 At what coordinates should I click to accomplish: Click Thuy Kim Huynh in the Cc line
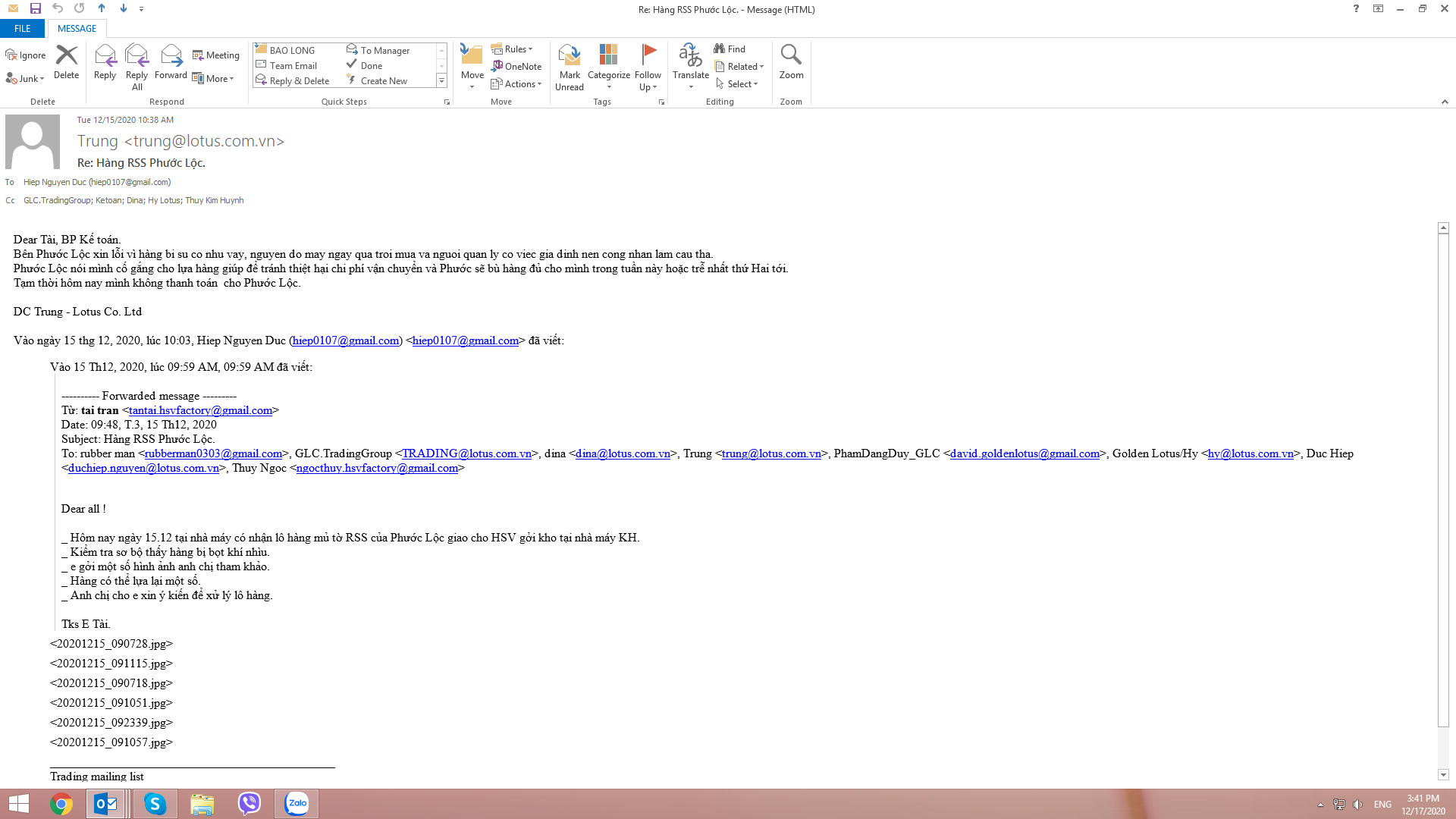click(215, 200)
